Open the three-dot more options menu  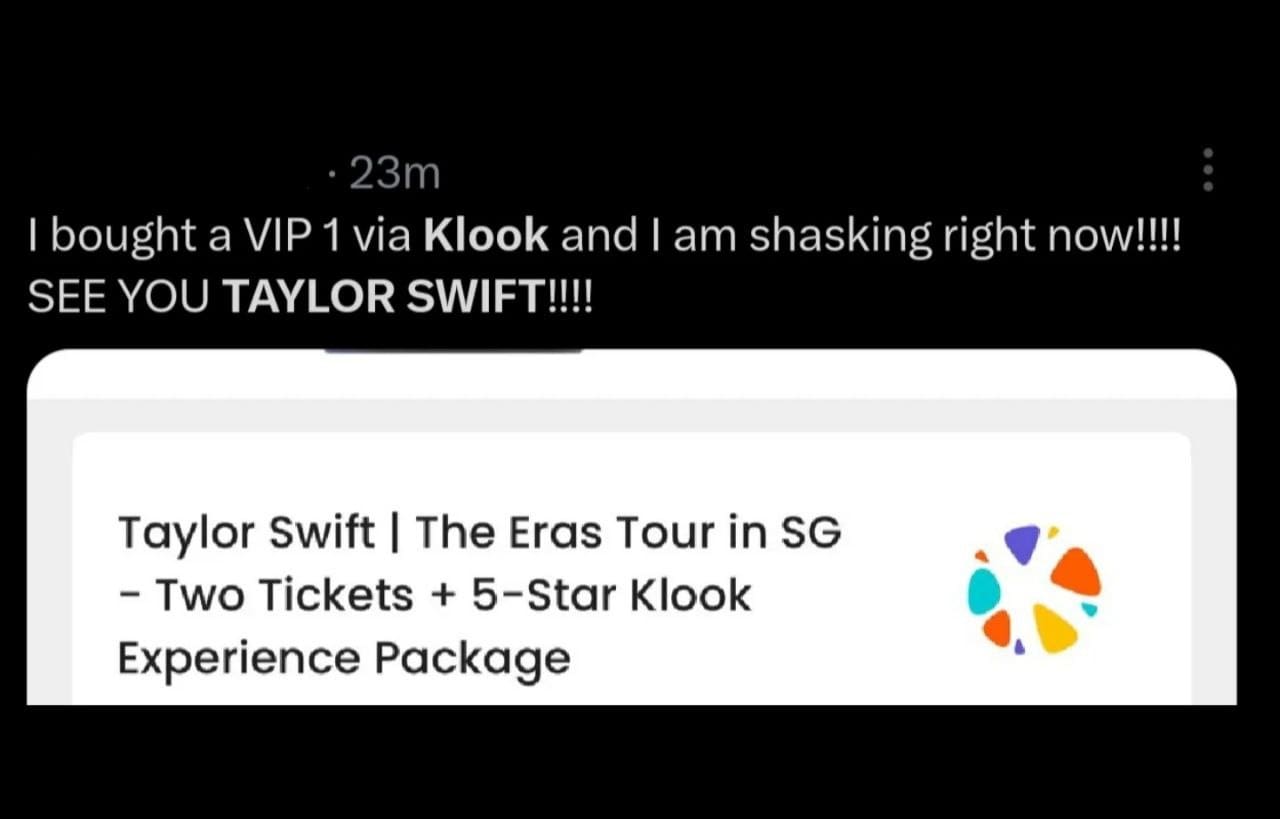[x=1208, y=171]
